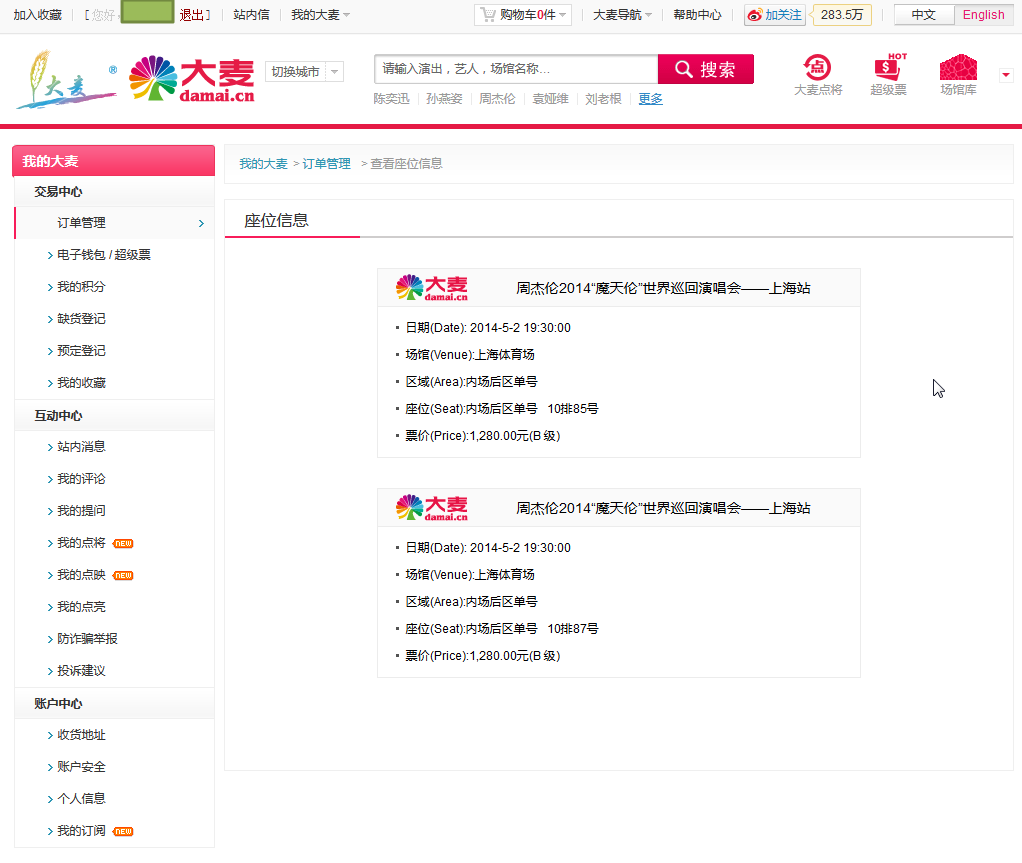Viewport: 1022px width, 863px height.
Task: Click 孙燕姿 hot search keyword
Action: [445, 98]
